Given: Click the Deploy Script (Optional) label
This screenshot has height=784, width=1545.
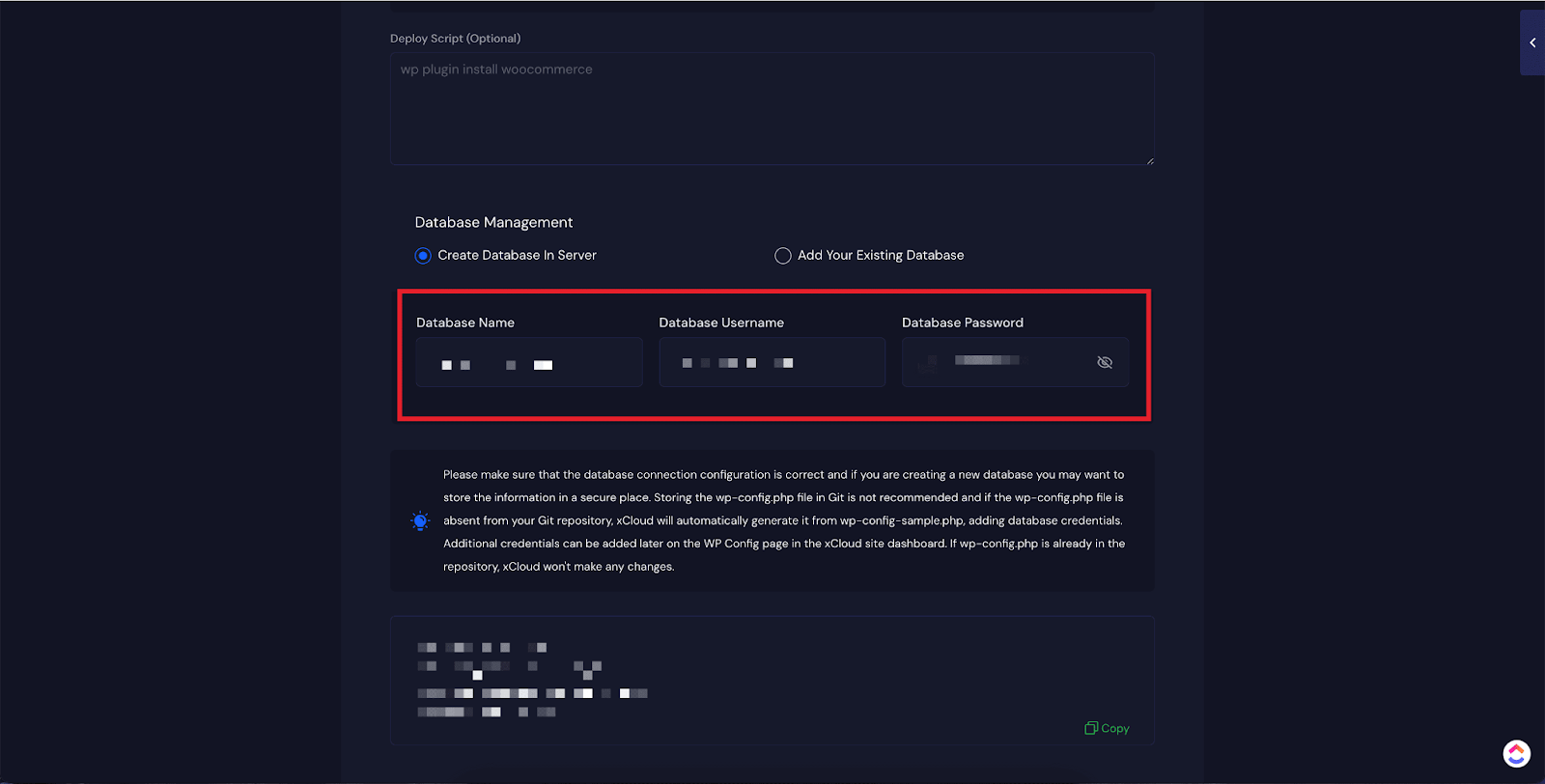Looking at the screenshot, I should click(x=455, y=39).
